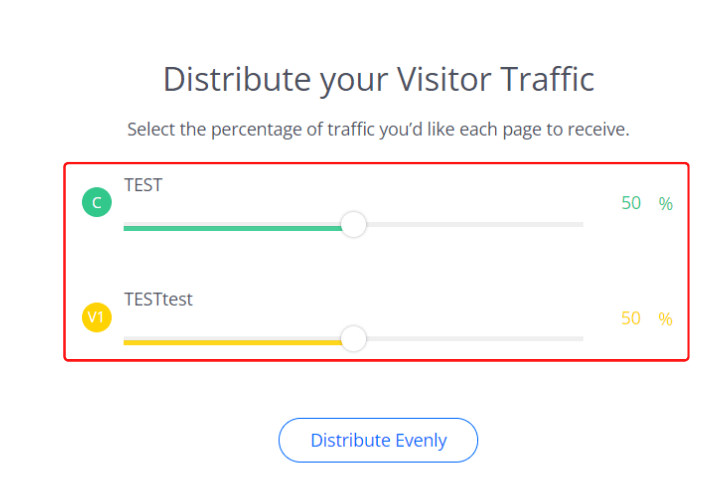This screenshot has width=728, height=494.
Task: Click the yellow percent sign beside TESTtest
Action: click(x=665, y=318)
